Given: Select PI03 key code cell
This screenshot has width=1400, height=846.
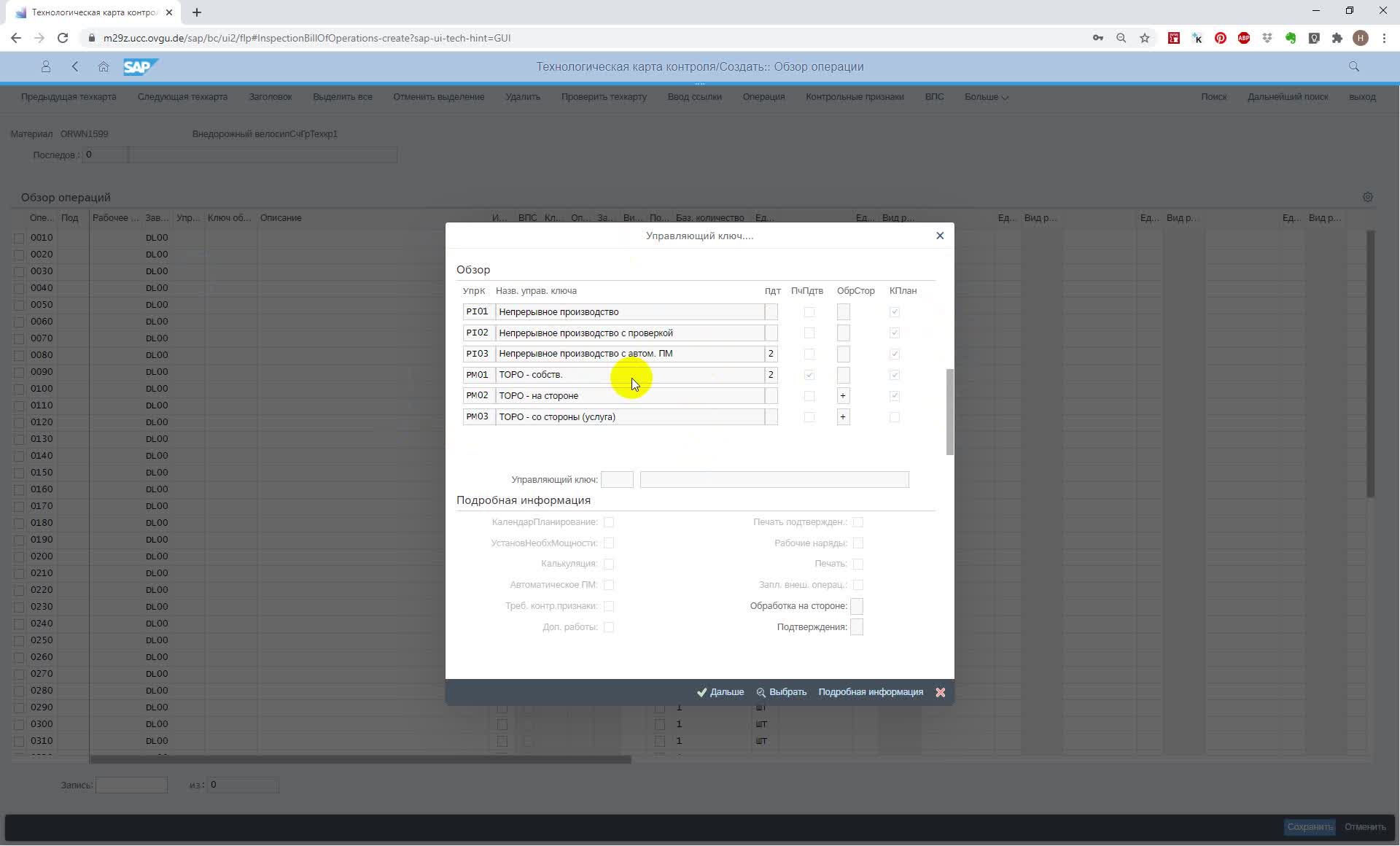Looking at the screenshot, I should (478, 354).
